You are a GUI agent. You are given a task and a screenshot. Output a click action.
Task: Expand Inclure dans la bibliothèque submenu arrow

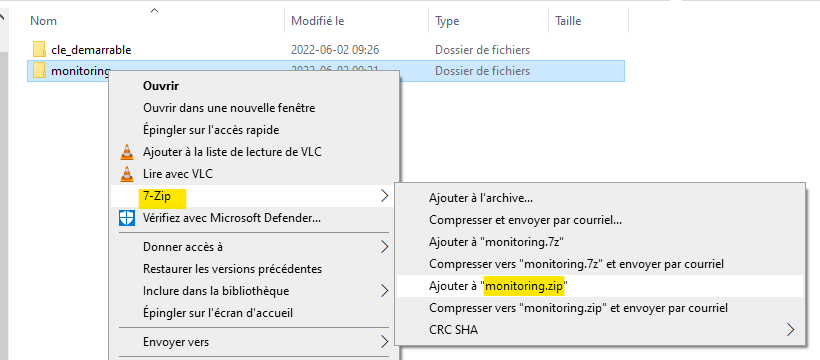pyautogui.click(x=385, y=290)
